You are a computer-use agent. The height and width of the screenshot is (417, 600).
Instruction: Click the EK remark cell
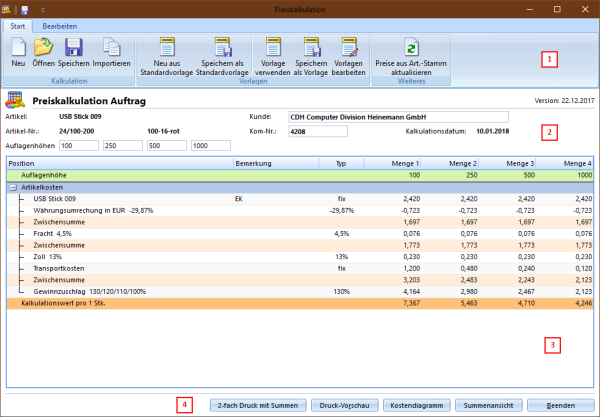point(239,199)
